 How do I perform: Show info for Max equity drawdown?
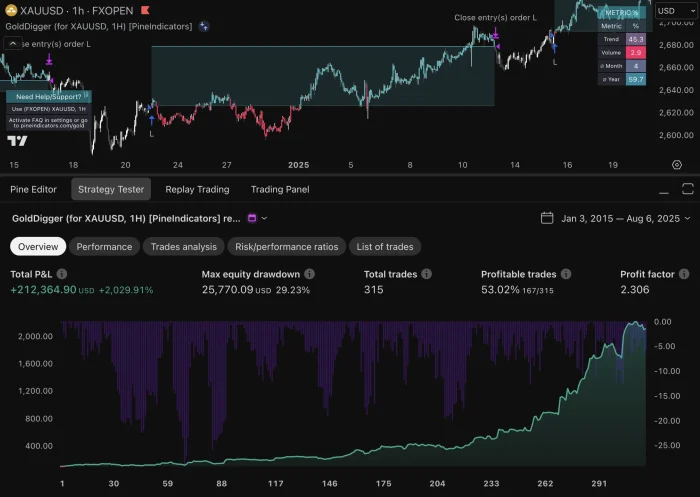(x=309, y=273)
